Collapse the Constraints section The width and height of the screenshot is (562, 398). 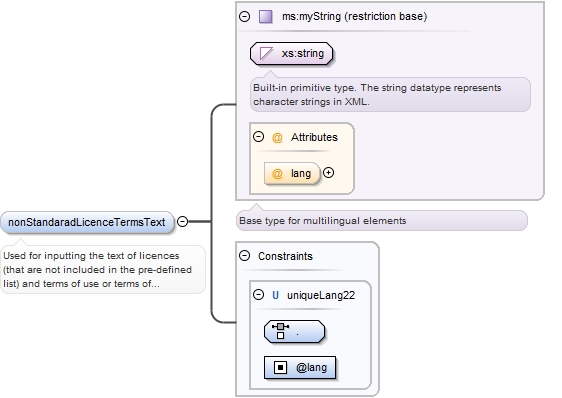click(x=244, y=256)
